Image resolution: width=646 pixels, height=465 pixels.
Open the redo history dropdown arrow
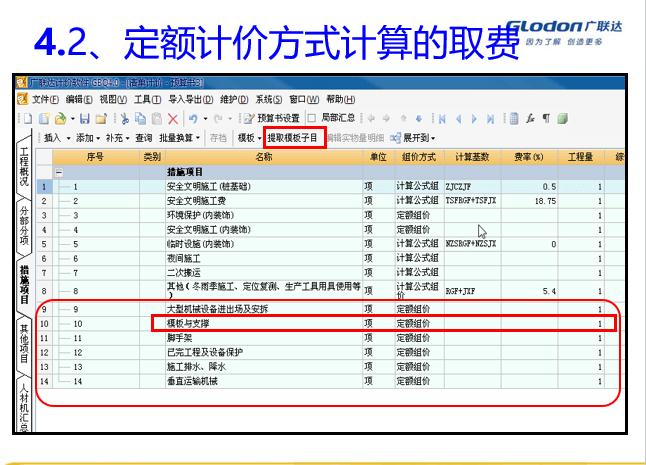coord(230,119)
